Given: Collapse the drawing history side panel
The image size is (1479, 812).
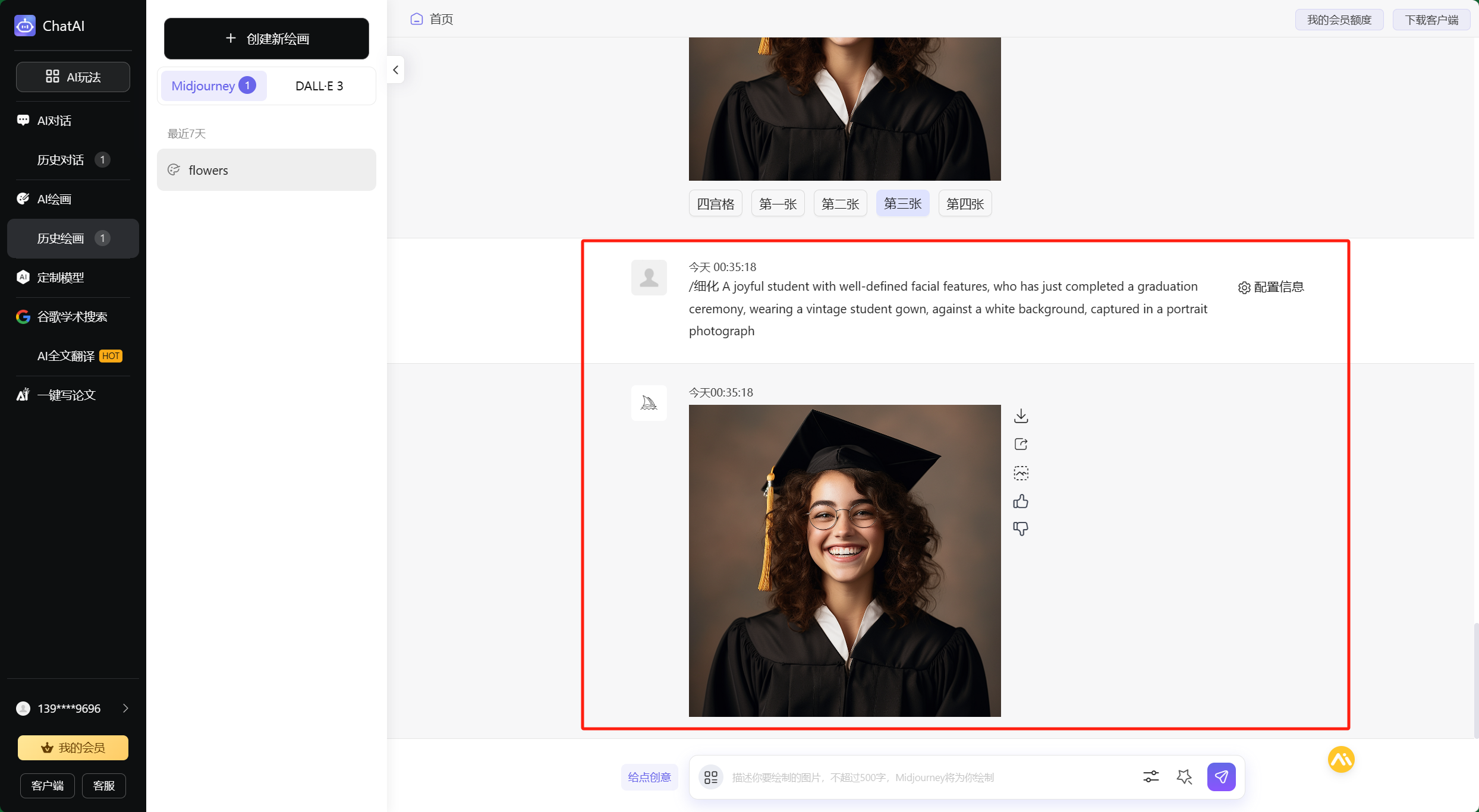Looking at the screenshot, I should [x=395, y=70].
